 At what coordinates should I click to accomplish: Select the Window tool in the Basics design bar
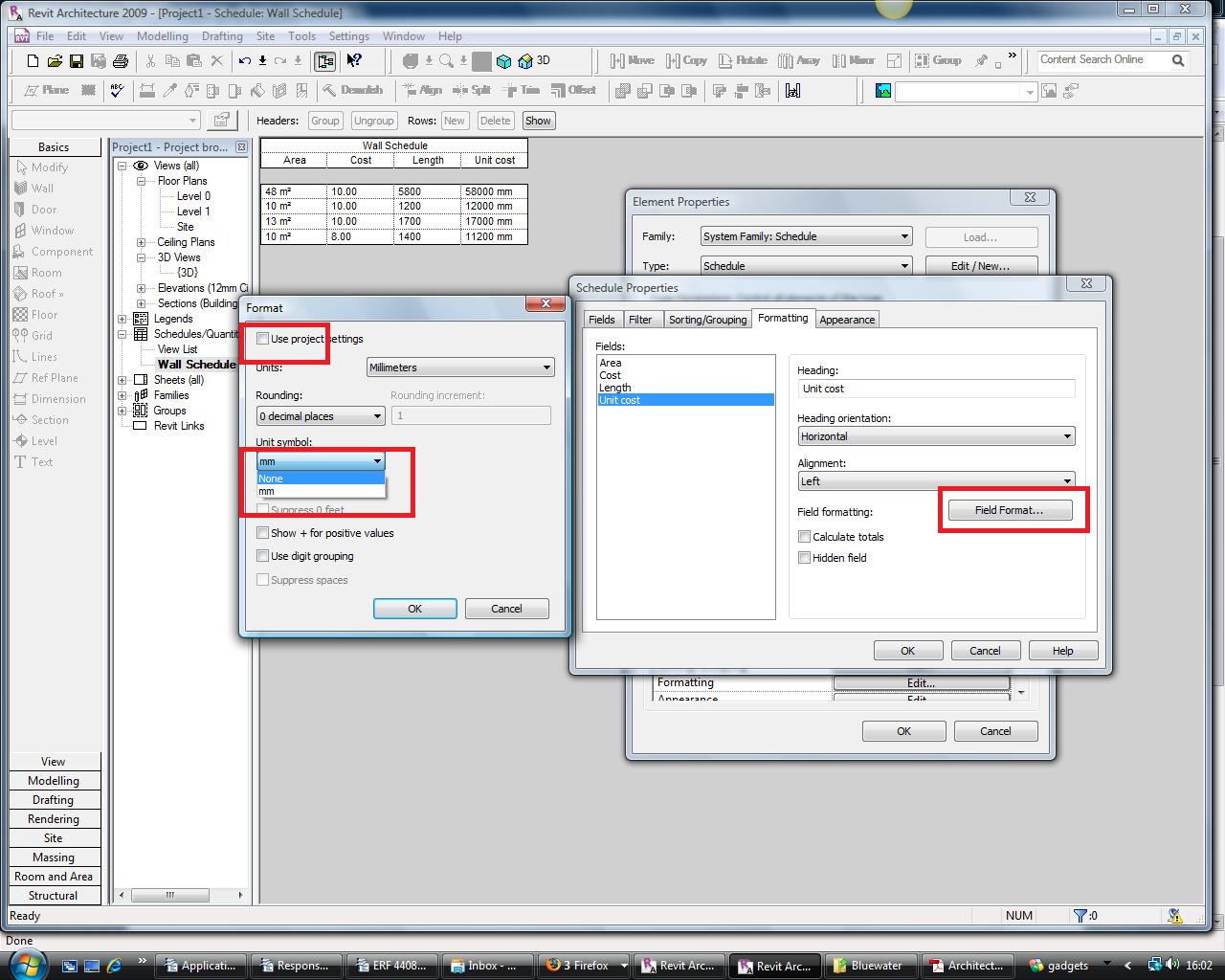(x=44, y=231)
